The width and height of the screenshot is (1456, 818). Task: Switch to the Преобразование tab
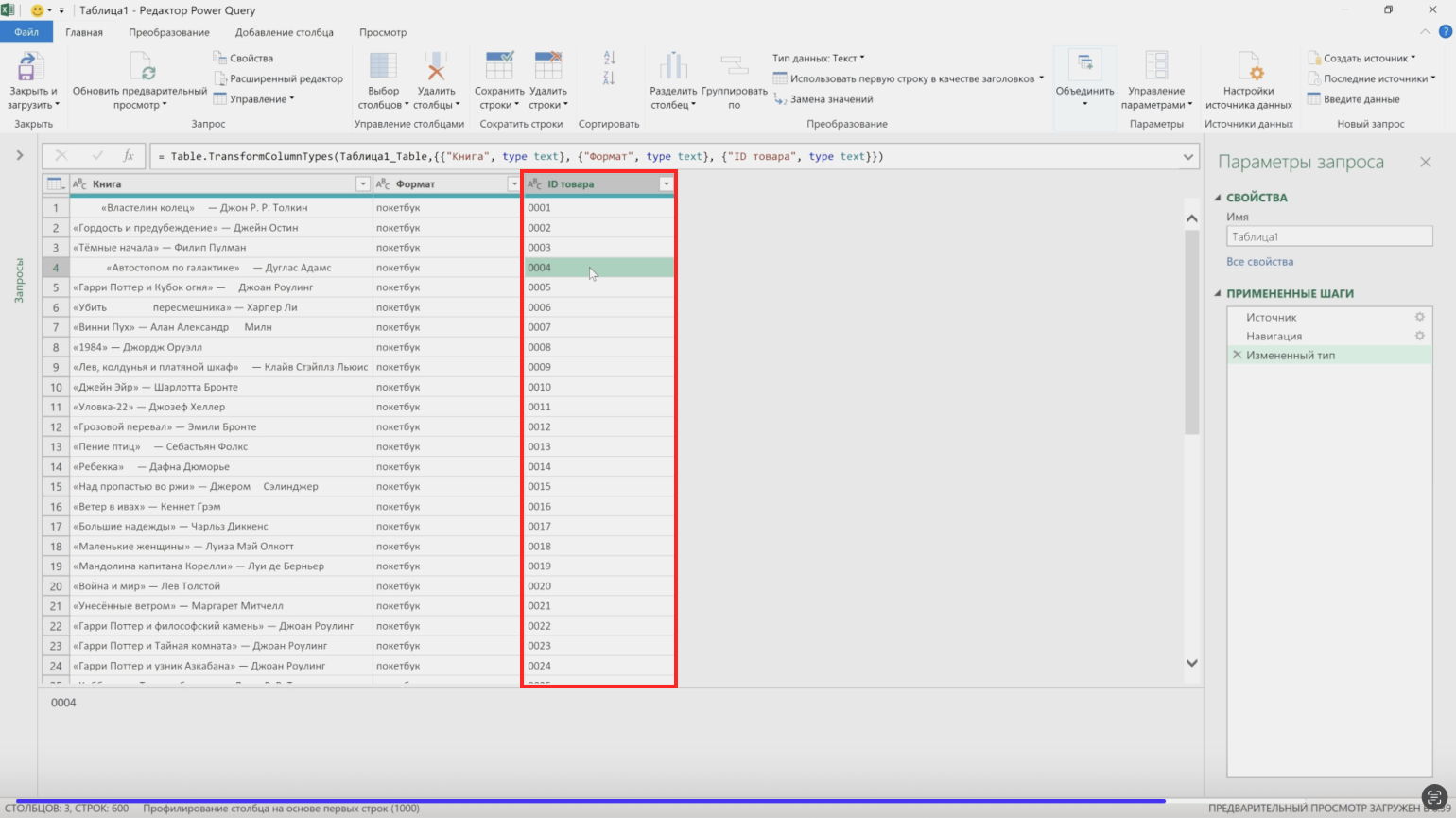[168, 32]
